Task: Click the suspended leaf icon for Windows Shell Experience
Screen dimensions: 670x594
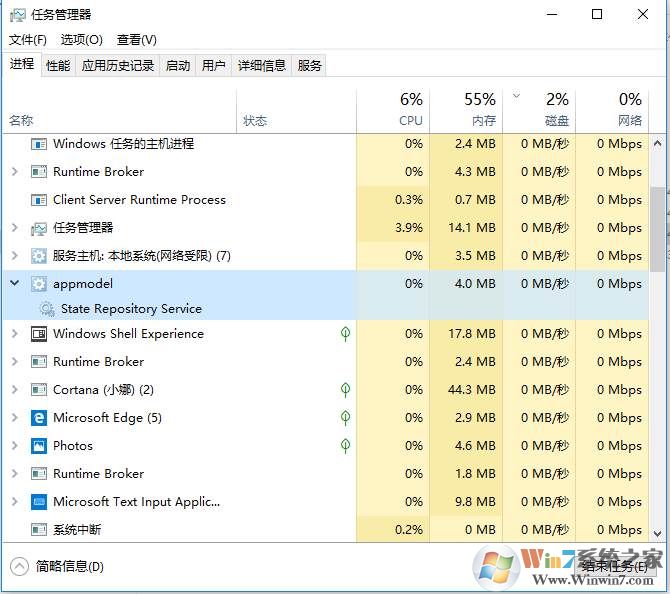Action: coord(345,334)
